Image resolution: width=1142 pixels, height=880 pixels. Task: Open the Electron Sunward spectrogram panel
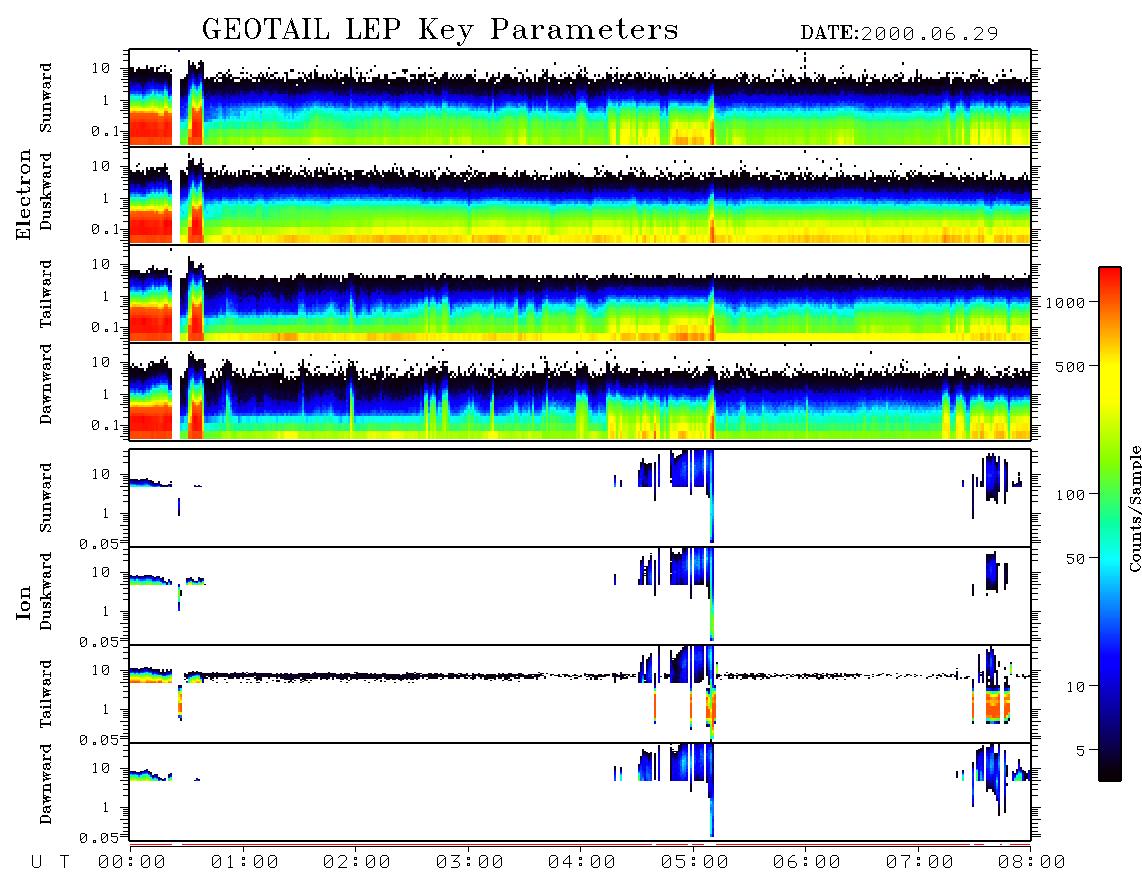580,98
